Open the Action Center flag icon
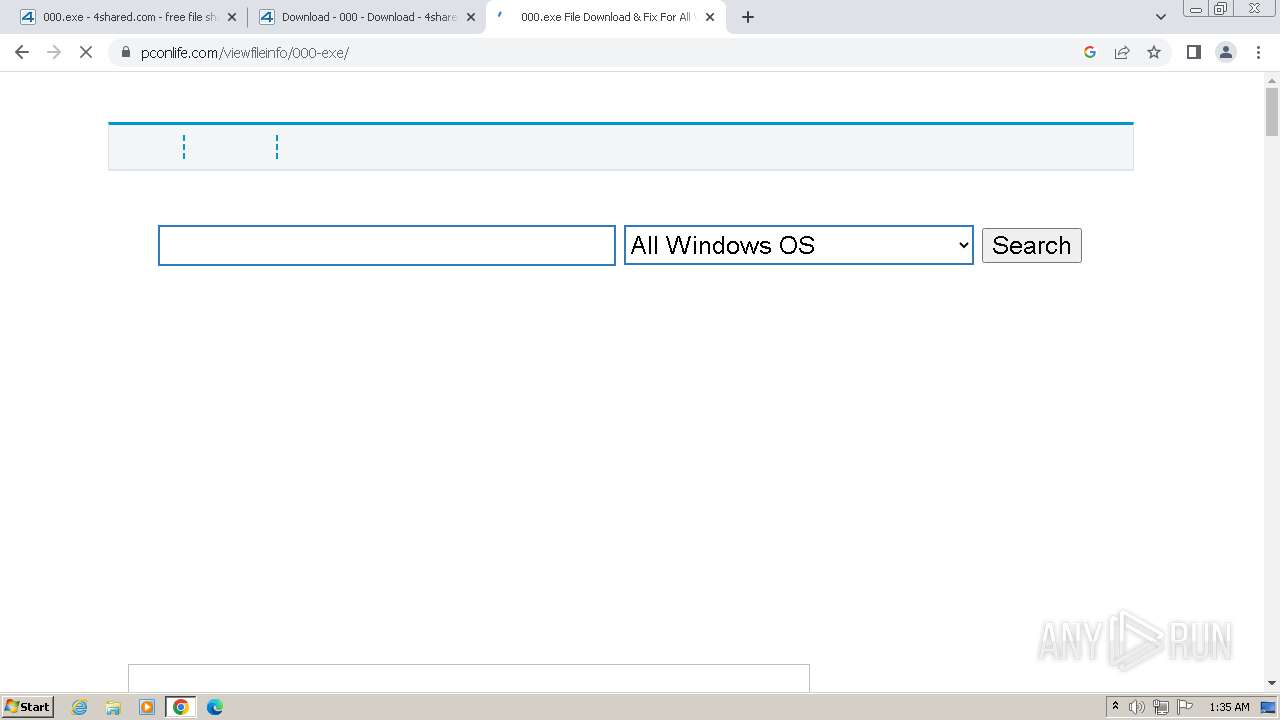Image resolution: width=1280 pixels, height=720 pixels. [1185, 707]
